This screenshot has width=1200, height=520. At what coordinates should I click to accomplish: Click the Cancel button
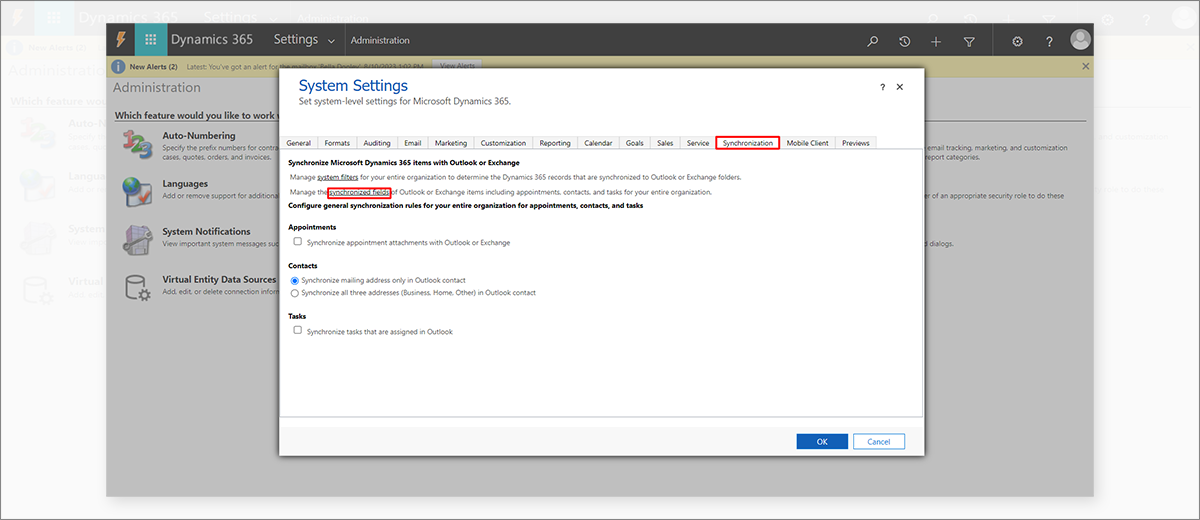[x=879, y=441]
